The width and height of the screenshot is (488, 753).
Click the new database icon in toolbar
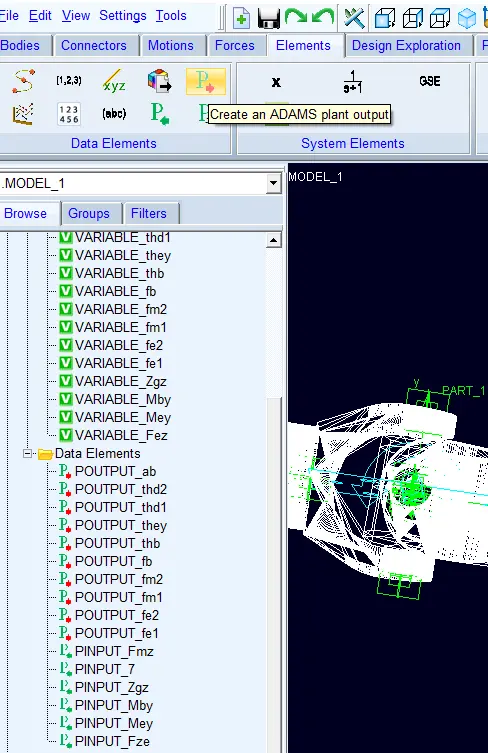pyautogui.click(x=242, y=18)
